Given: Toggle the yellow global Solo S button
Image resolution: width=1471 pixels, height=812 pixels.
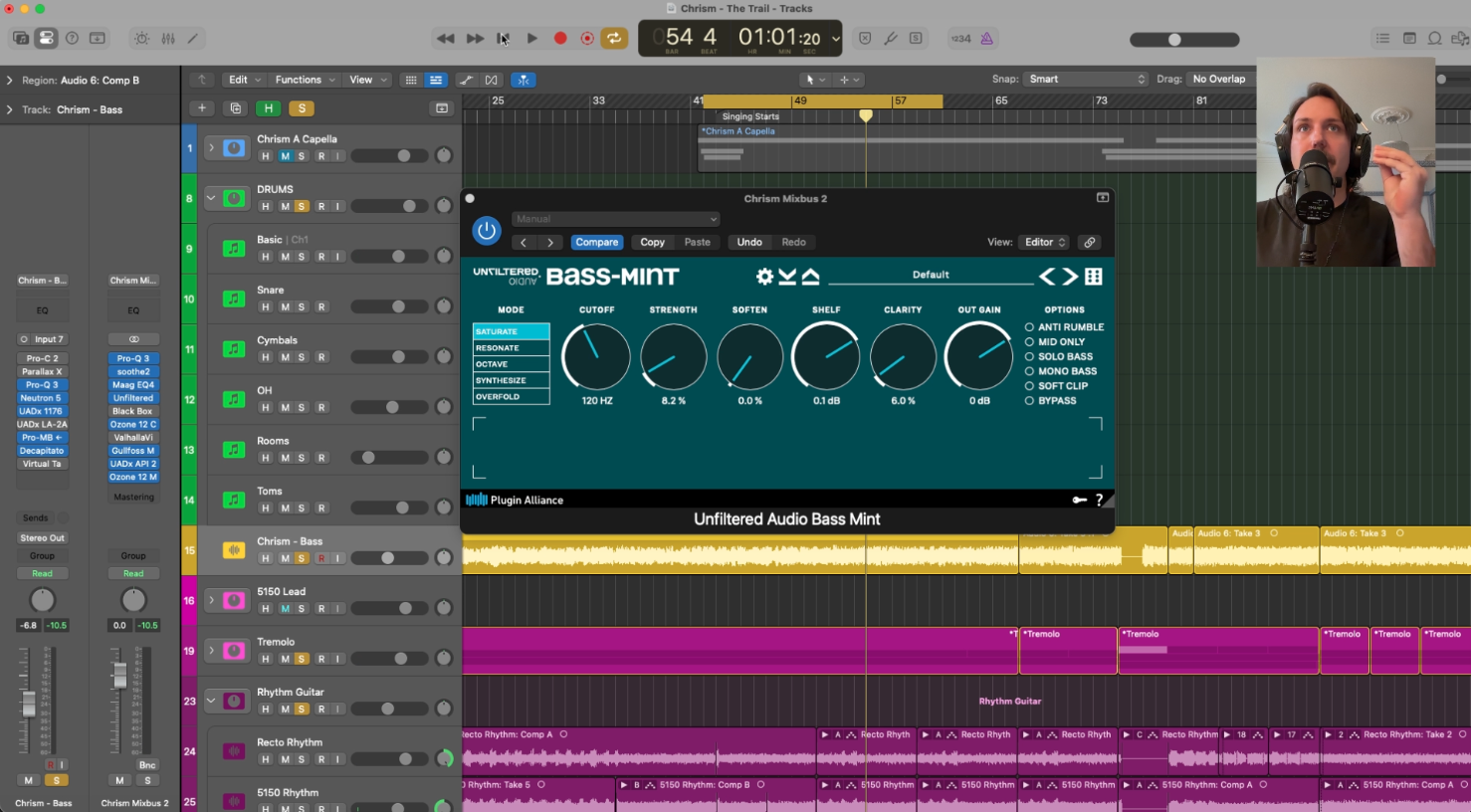Looking at the screenshot, I should [x=302, y=108].
